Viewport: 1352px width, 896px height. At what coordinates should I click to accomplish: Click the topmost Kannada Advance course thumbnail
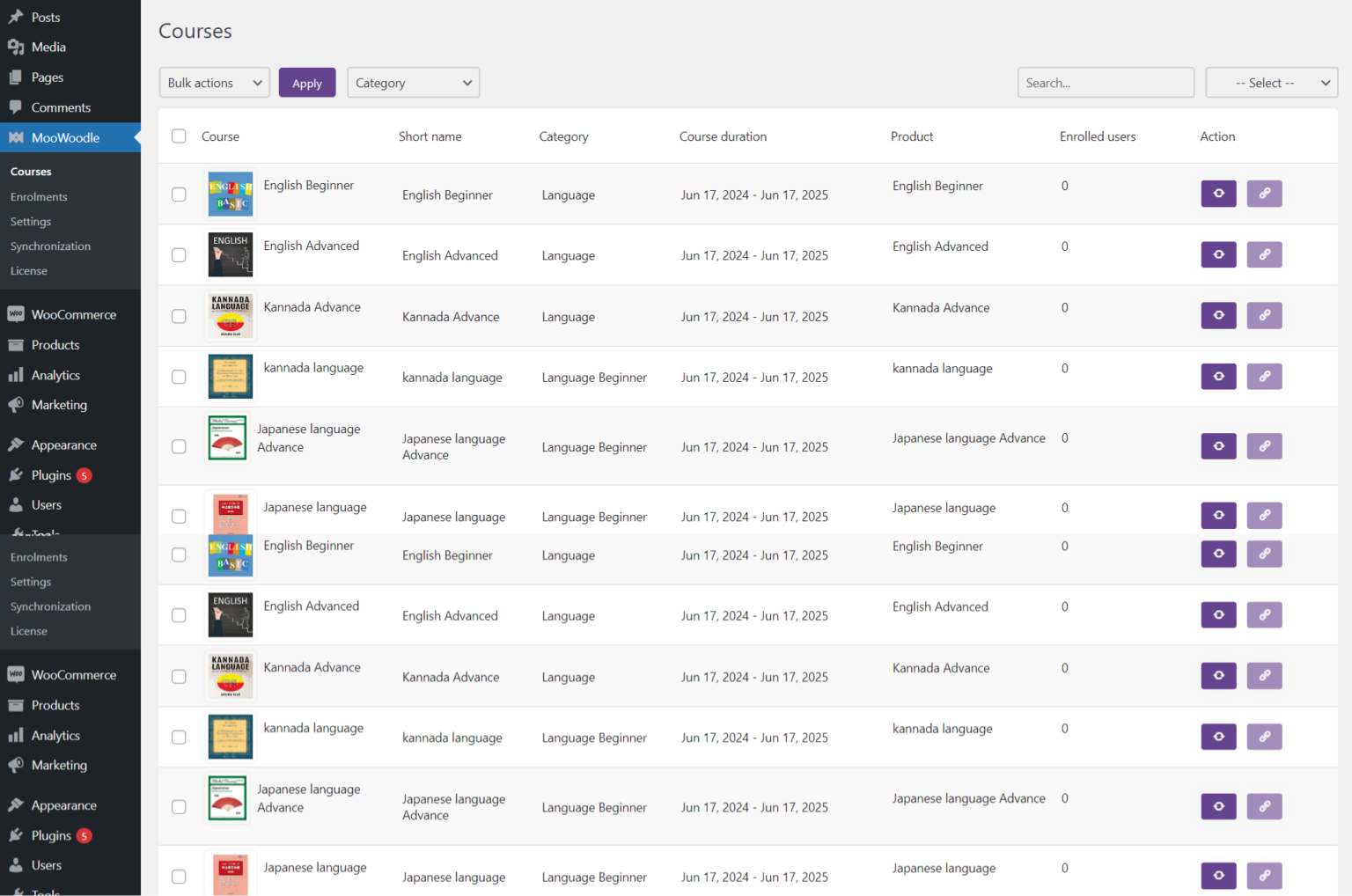coord(231,316)
